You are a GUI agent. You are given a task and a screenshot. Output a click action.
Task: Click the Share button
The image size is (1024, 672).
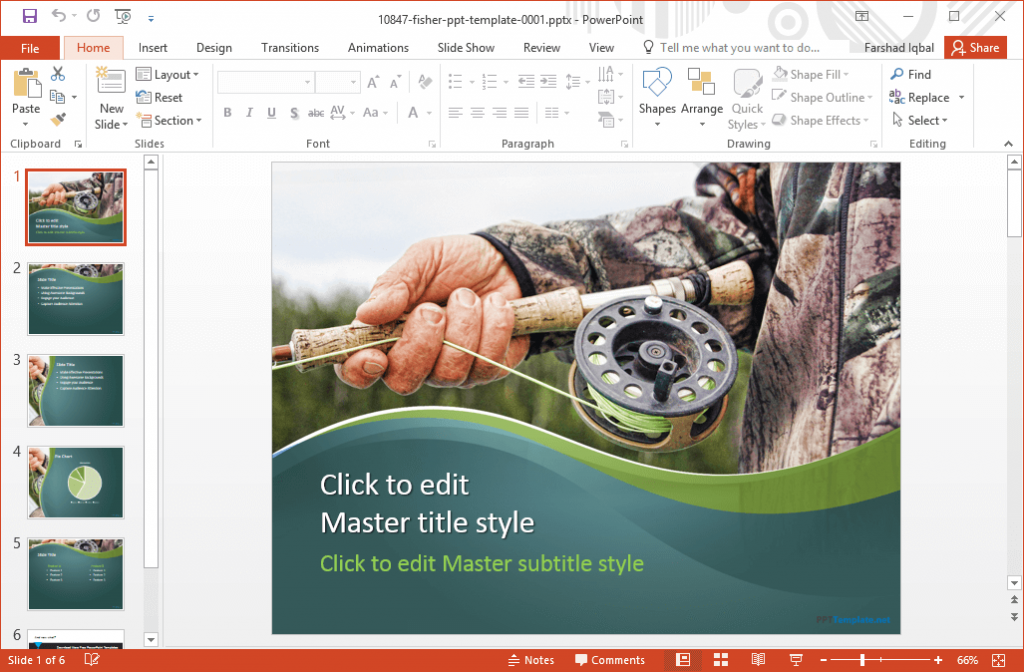coord(975,47)
